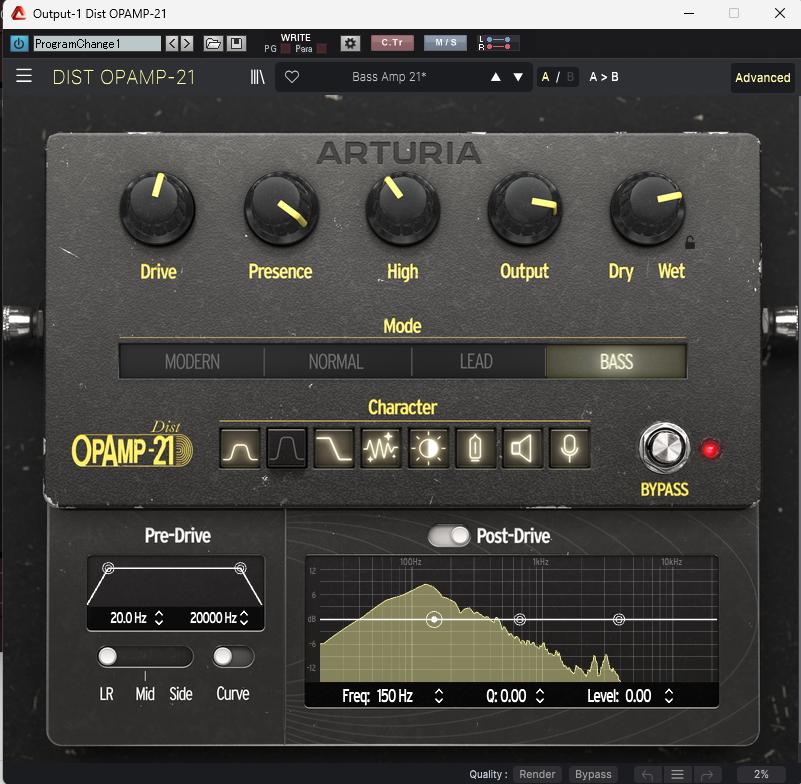The width and height of the screenshot is (801, 784).
Task: Click the Pre-Drive high cut handle
Action: 240,568
